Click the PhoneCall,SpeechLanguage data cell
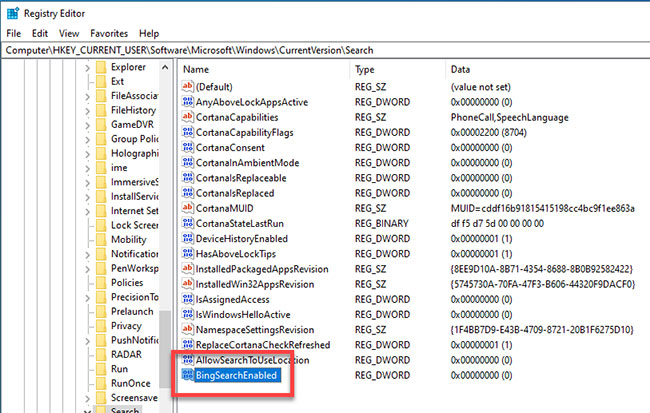This screenshot has width=650, height=413. [x=509, y=117]
